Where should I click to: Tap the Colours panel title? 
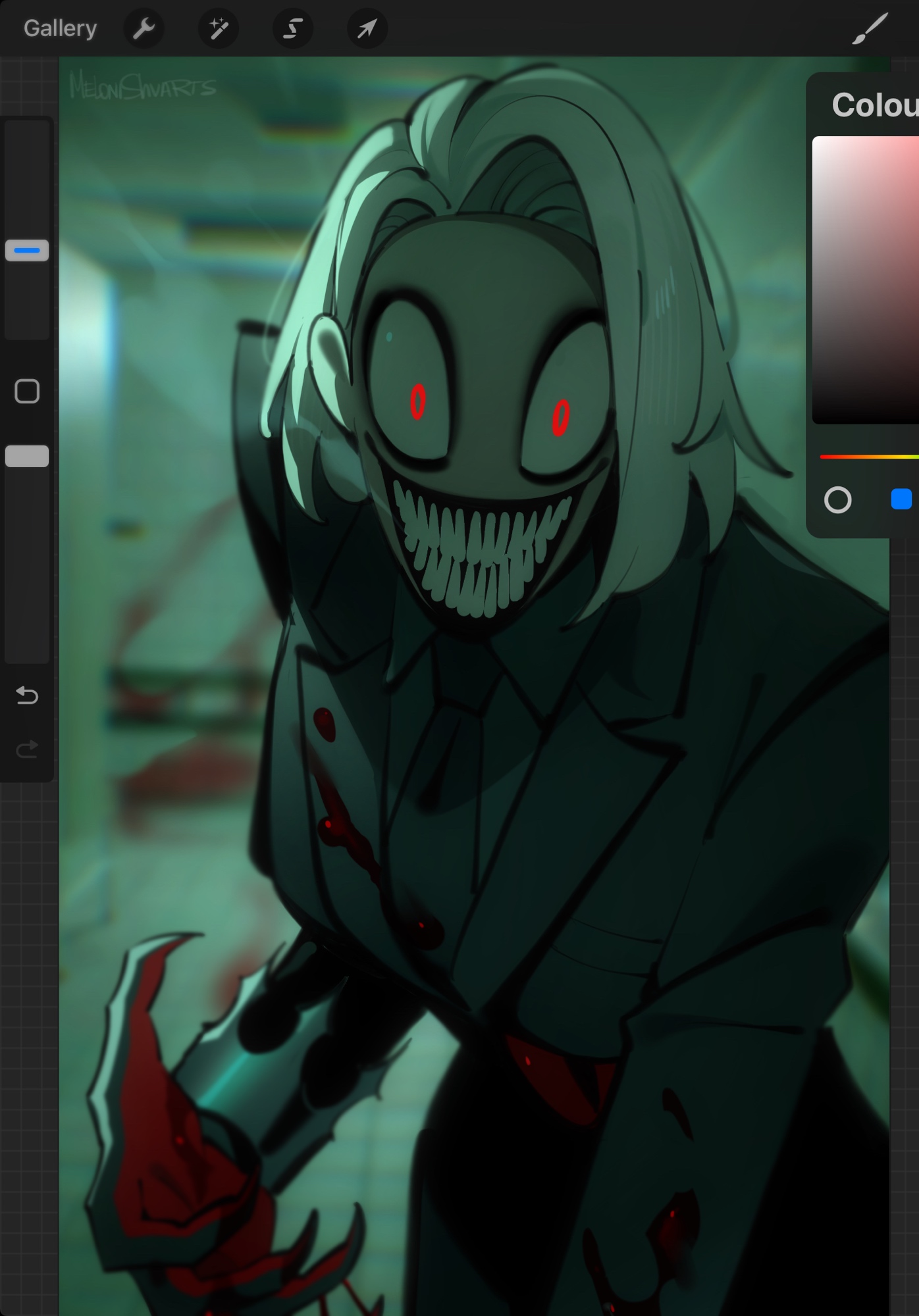pos(874,105)
